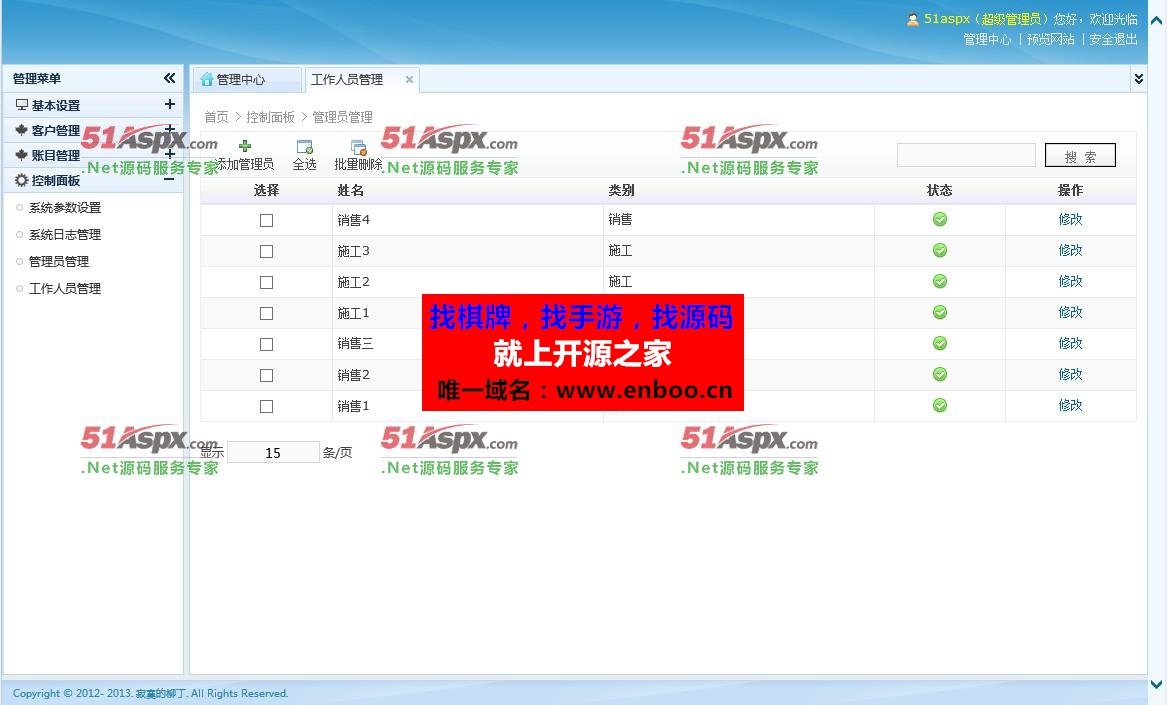1167x705 pixels.
Task: Click green status icon for 施工2
Action: [940, 281]
